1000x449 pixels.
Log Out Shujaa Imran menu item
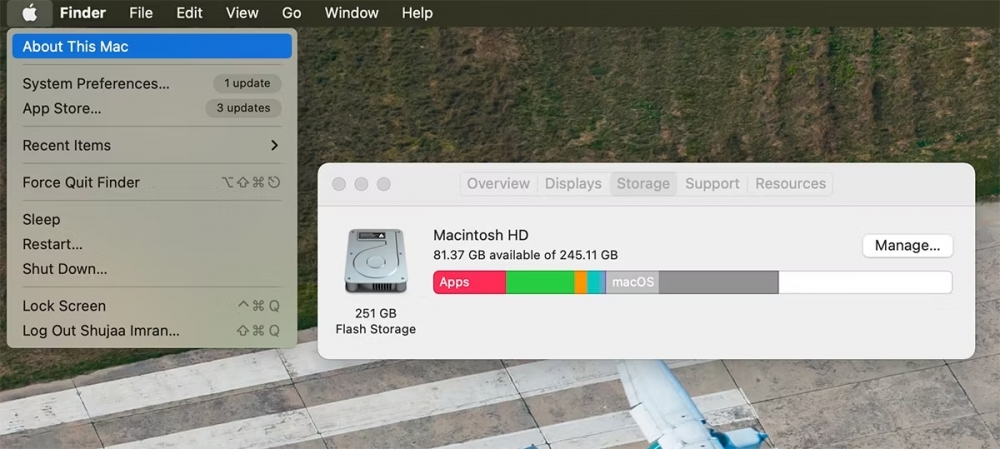[x=101, y=331]
